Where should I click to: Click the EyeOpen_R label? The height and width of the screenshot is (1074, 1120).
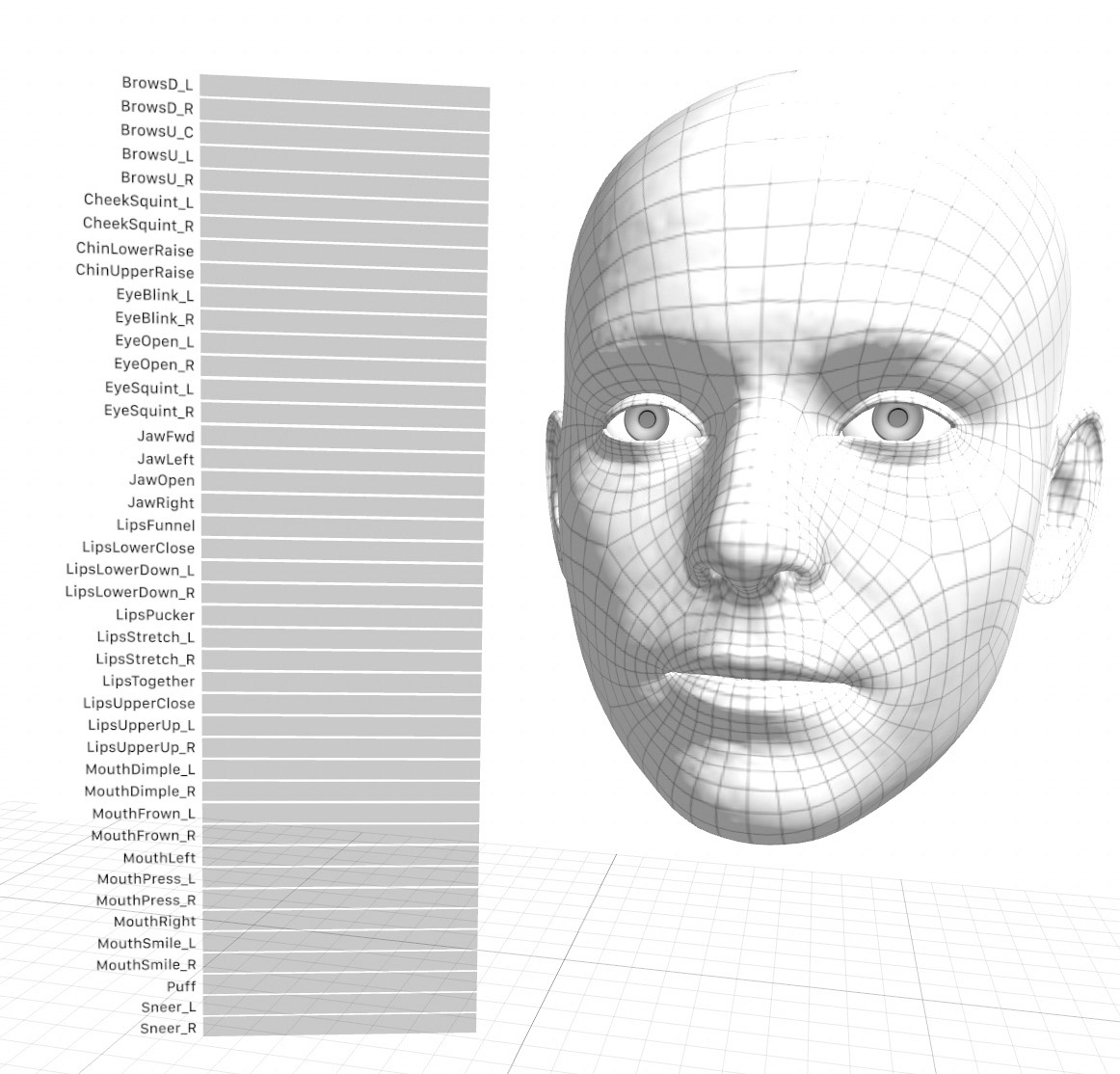coord(154,364)
